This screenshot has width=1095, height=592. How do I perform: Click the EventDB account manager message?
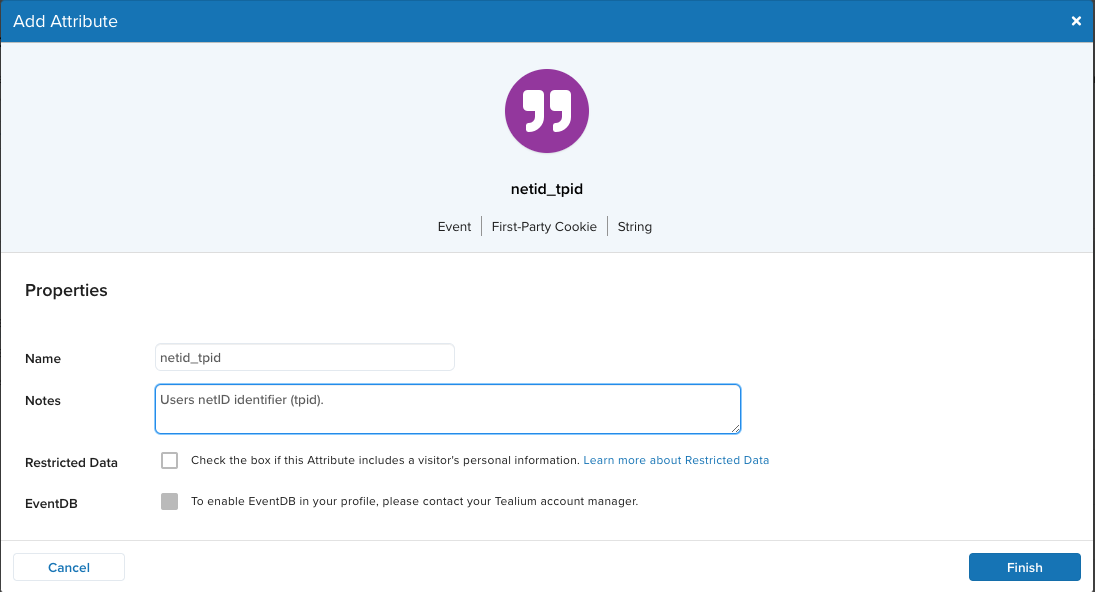click(x=414, y=501)
